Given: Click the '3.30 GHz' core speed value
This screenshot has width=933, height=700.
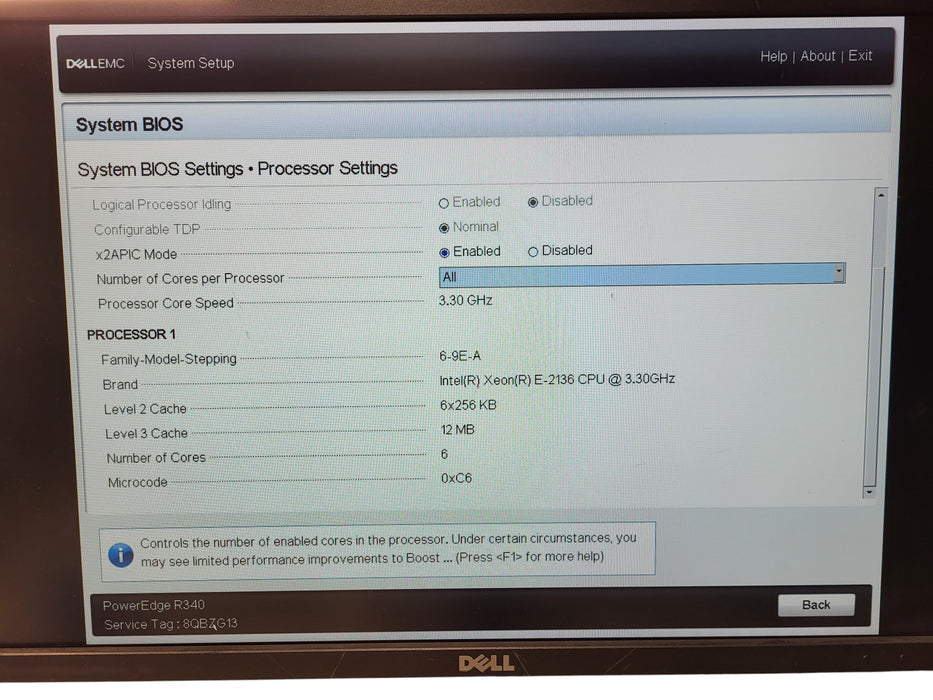Looking at the screenshot, I should (465, 301).
